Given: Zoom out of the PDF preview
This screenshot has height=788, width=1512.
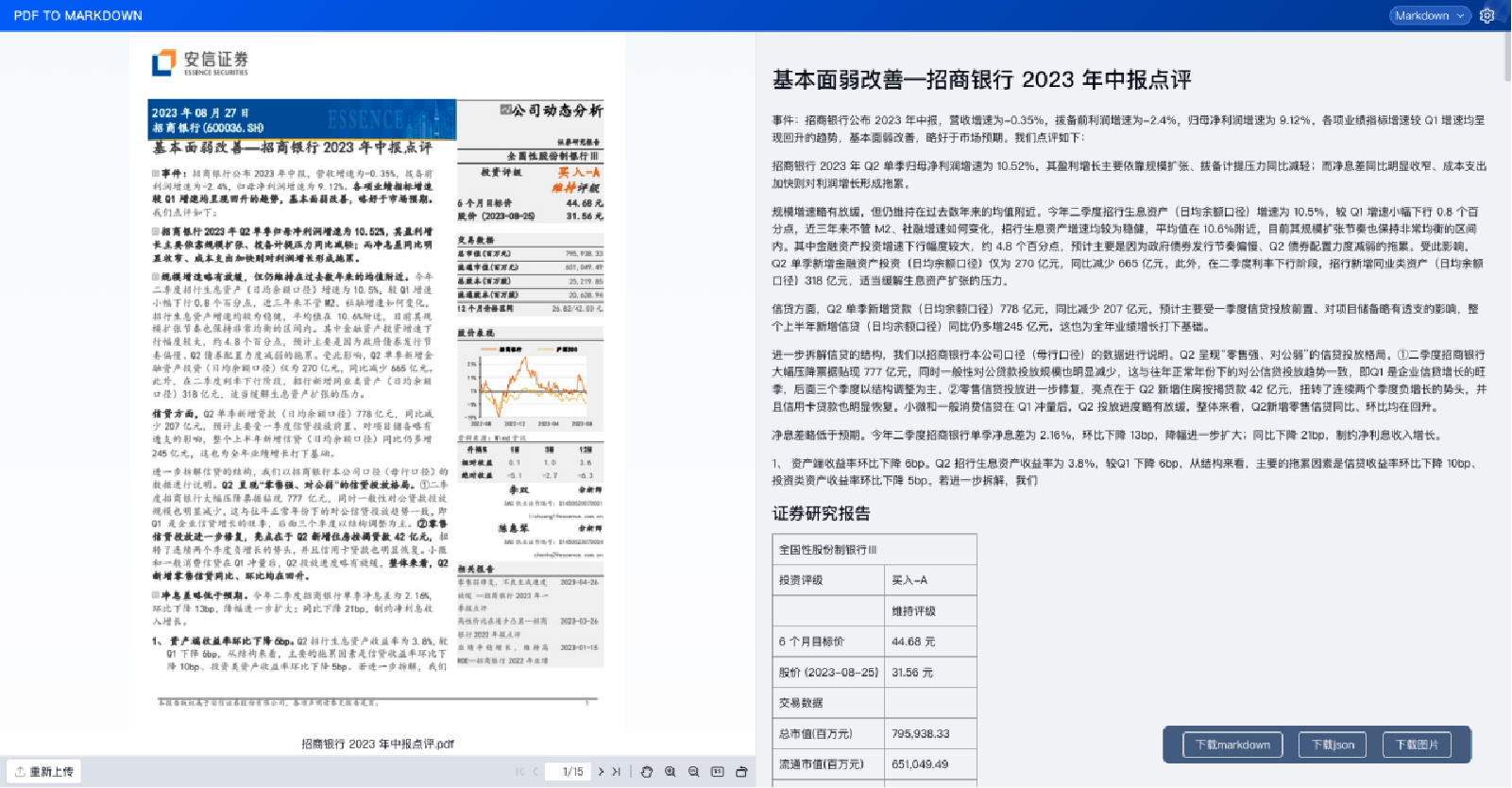Looking at the screenshot, I should pyautogui.click(x=694, y=772).
